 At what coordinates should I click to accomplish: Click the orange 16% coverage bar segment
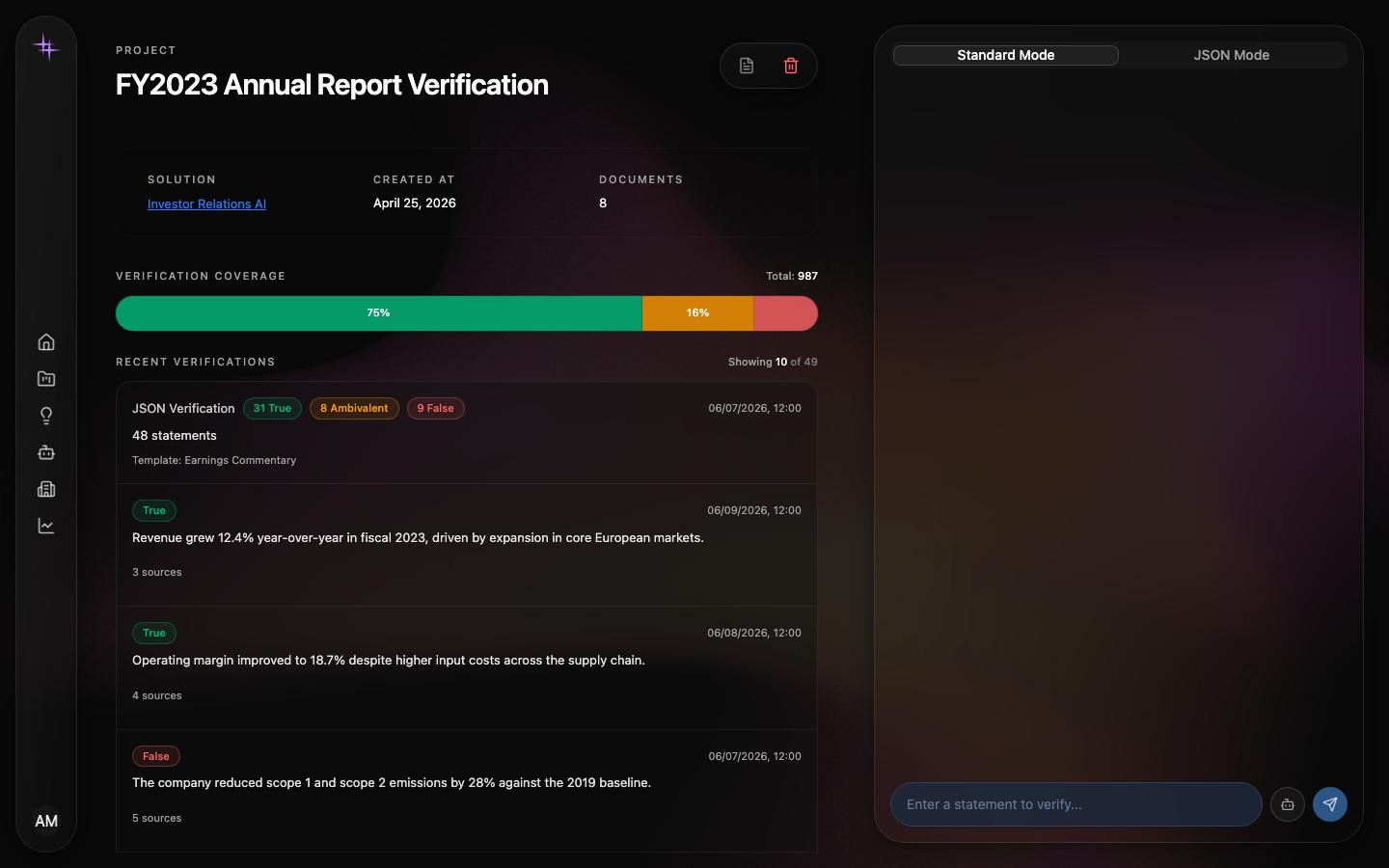tap(697, 313)
